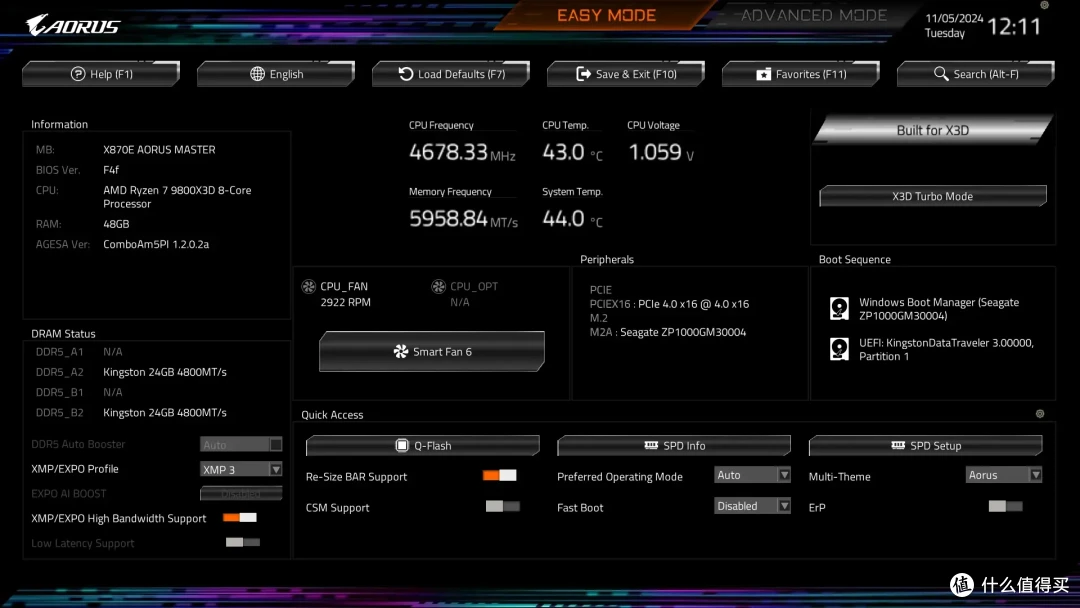The width and height of the screenshot is (1080, 608).
Task: Click RAM 48GB entry
Action: (x=82, y=224)
